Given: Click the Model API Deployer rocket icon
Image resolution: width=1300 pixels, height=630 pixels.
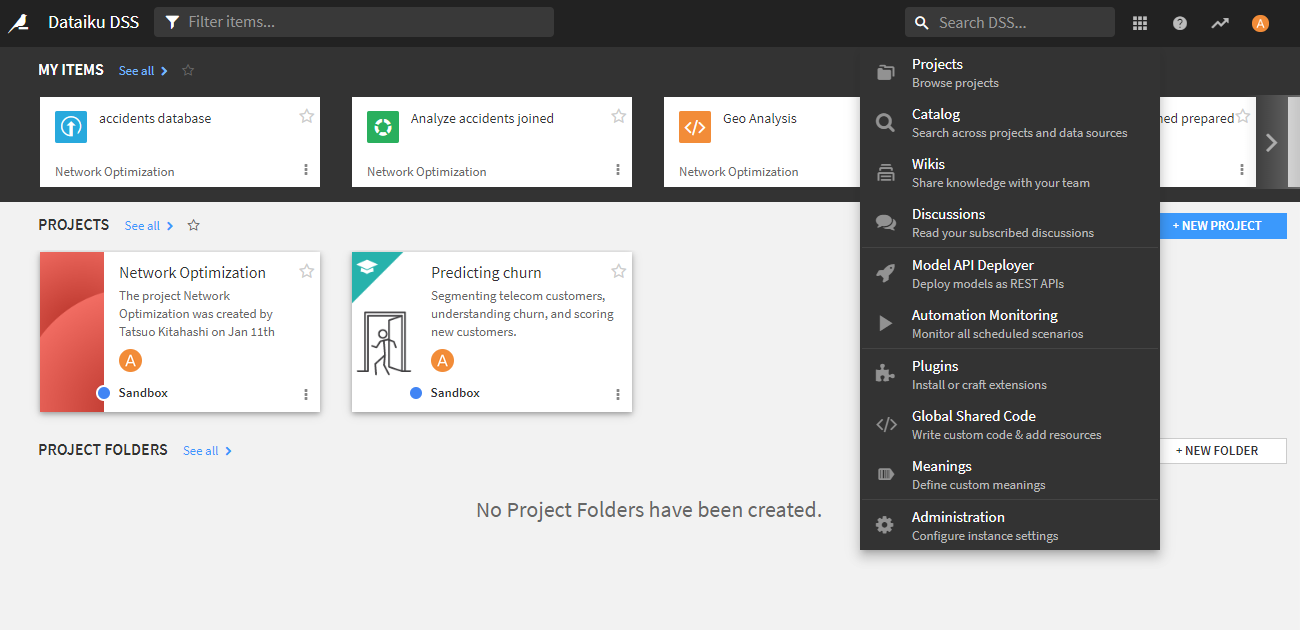Looking at the screenshot, I should tap(886, 274).
